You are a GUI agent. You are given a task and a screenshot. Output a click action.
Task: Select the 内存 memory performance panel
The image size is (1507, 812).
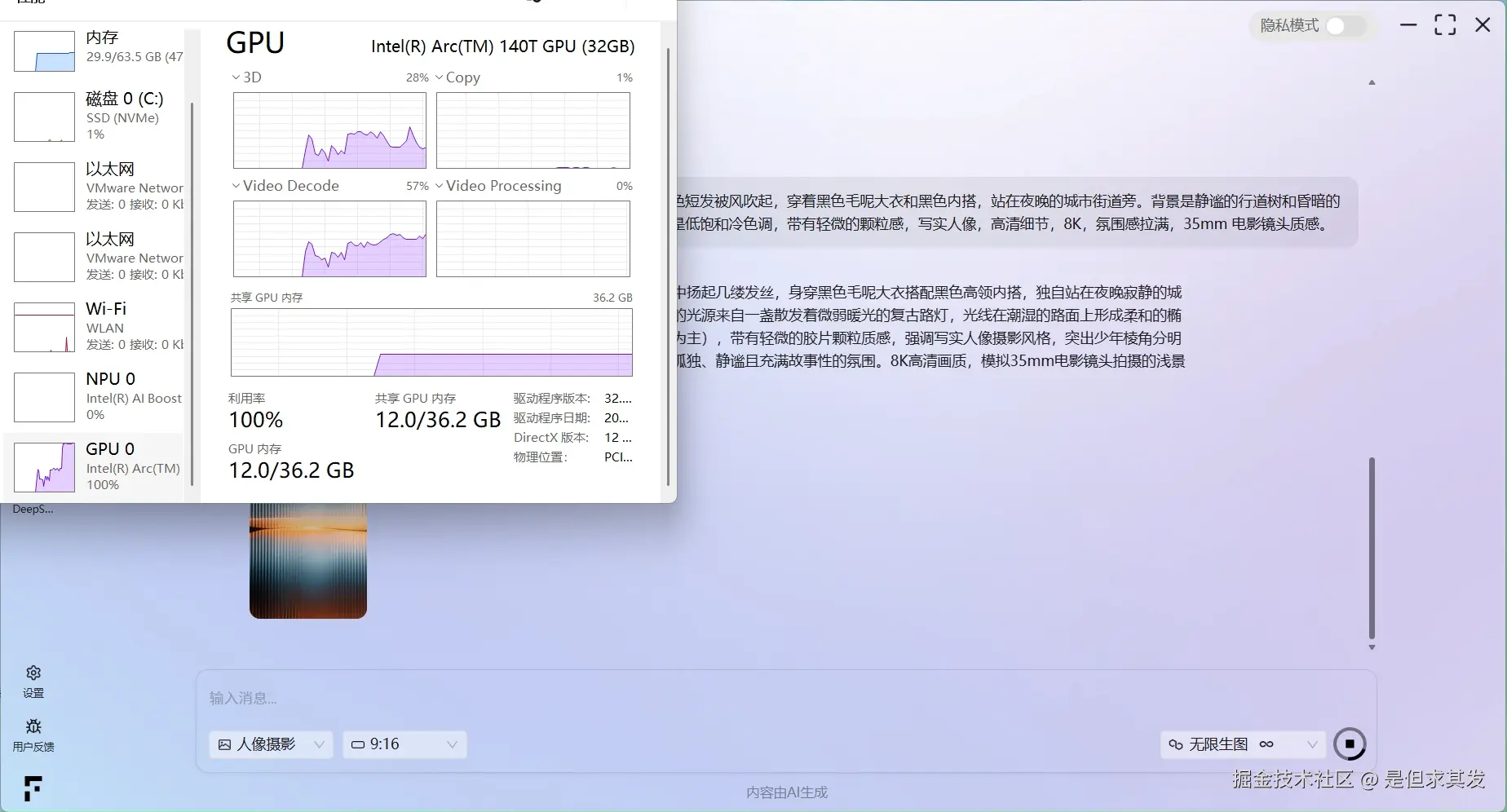pyautogui.click(x=98, y=51)
